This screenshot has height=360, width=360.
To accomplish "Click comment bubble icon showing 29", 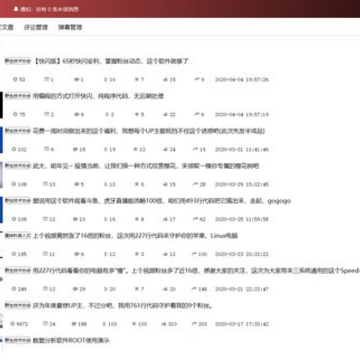I will click(x=76, y=289).
